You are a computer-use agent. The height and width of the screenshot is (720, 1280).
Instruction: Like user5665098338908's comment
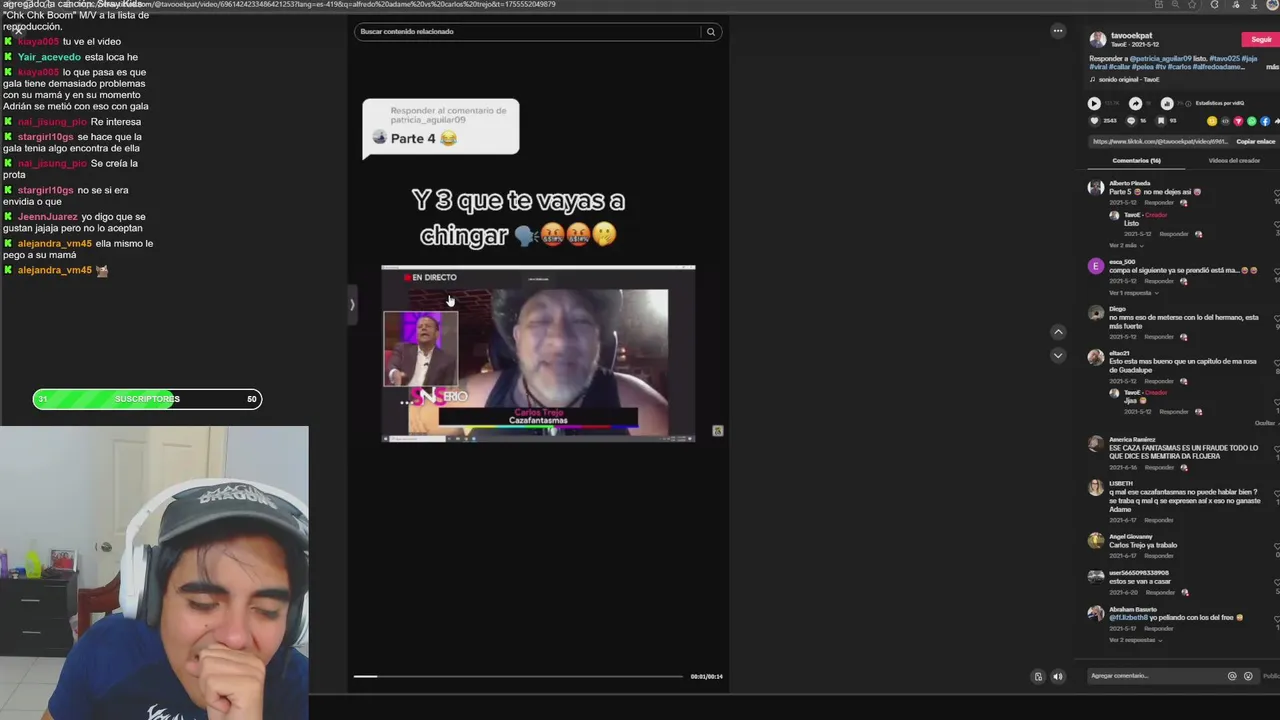pos(1277,581)
